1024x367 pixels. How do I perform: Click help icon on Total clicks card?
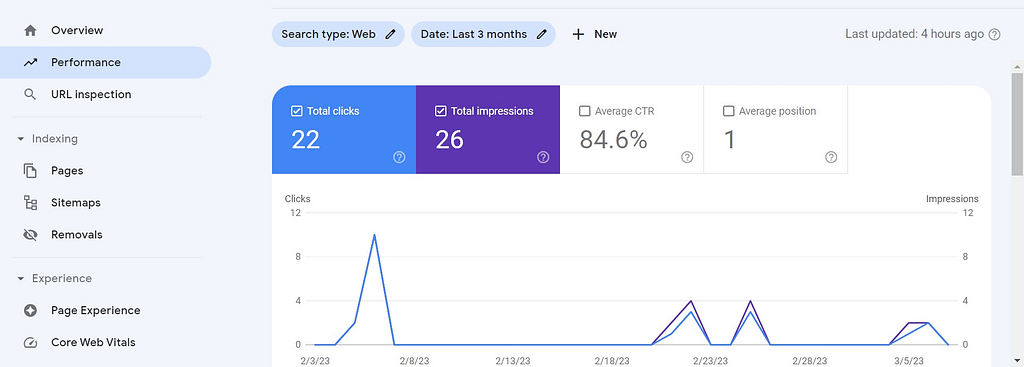coord(399,157)
